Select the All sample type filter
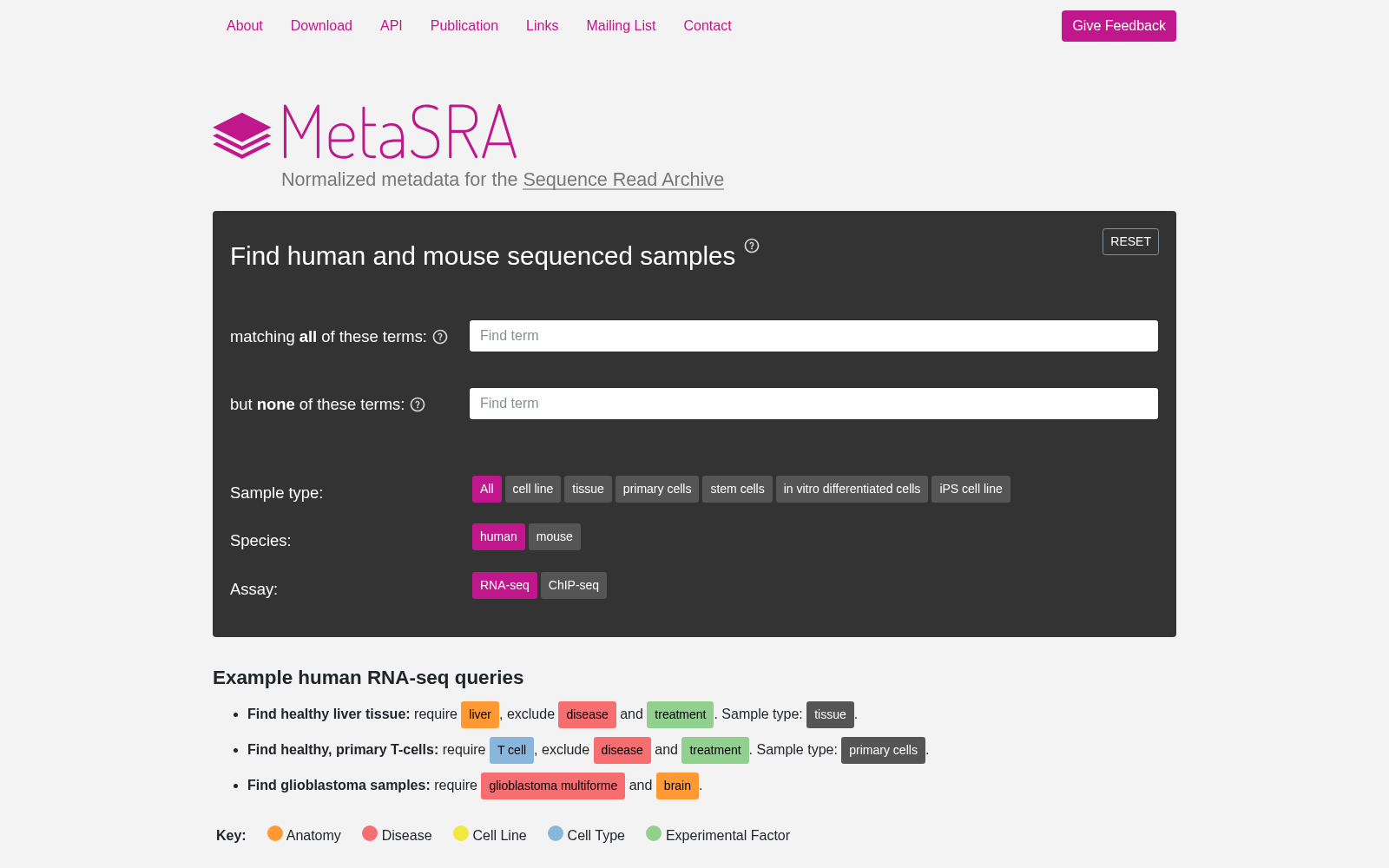 [x=487, y=489]
